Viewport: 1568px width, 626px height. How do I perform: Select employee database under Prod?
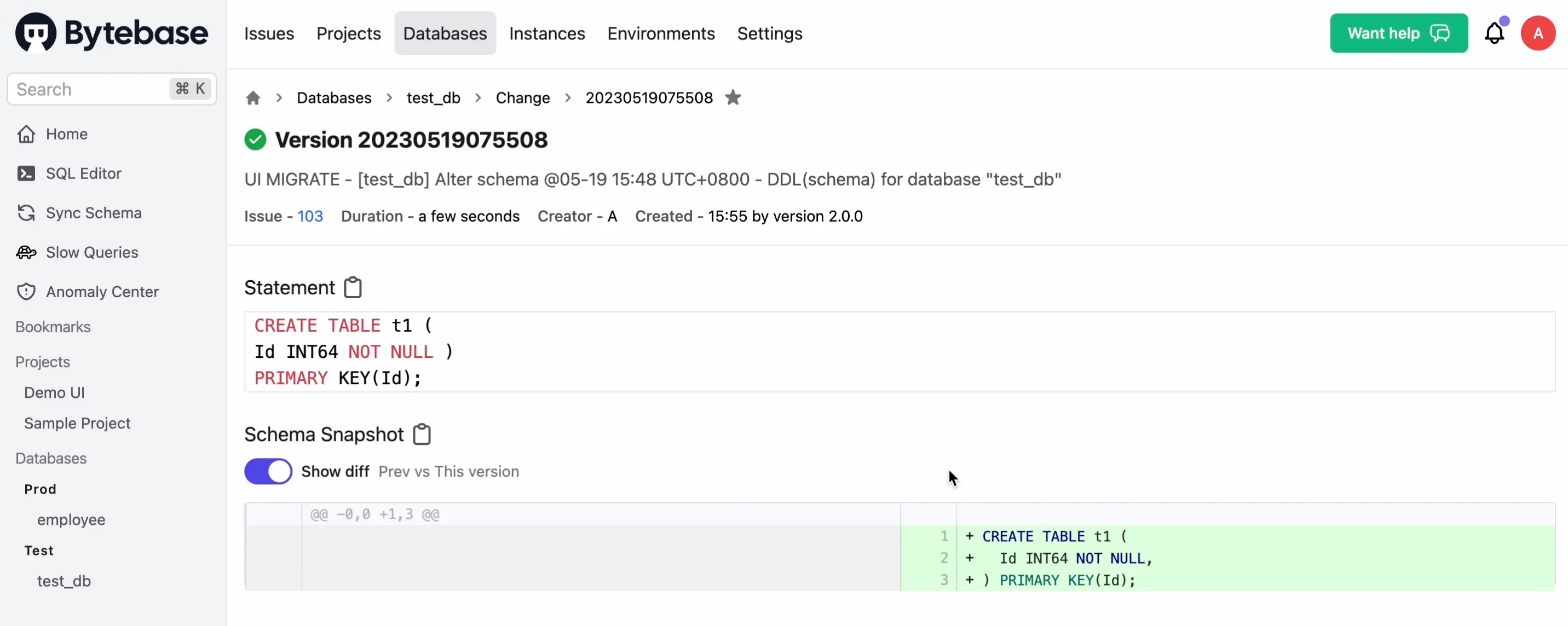coord(71,519)
